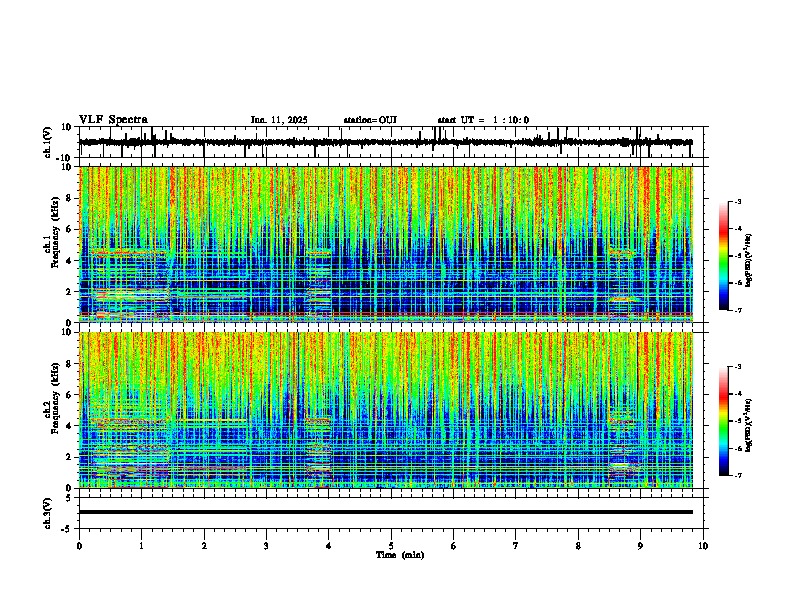Click time axis tick label 9

tap(640, 546)
